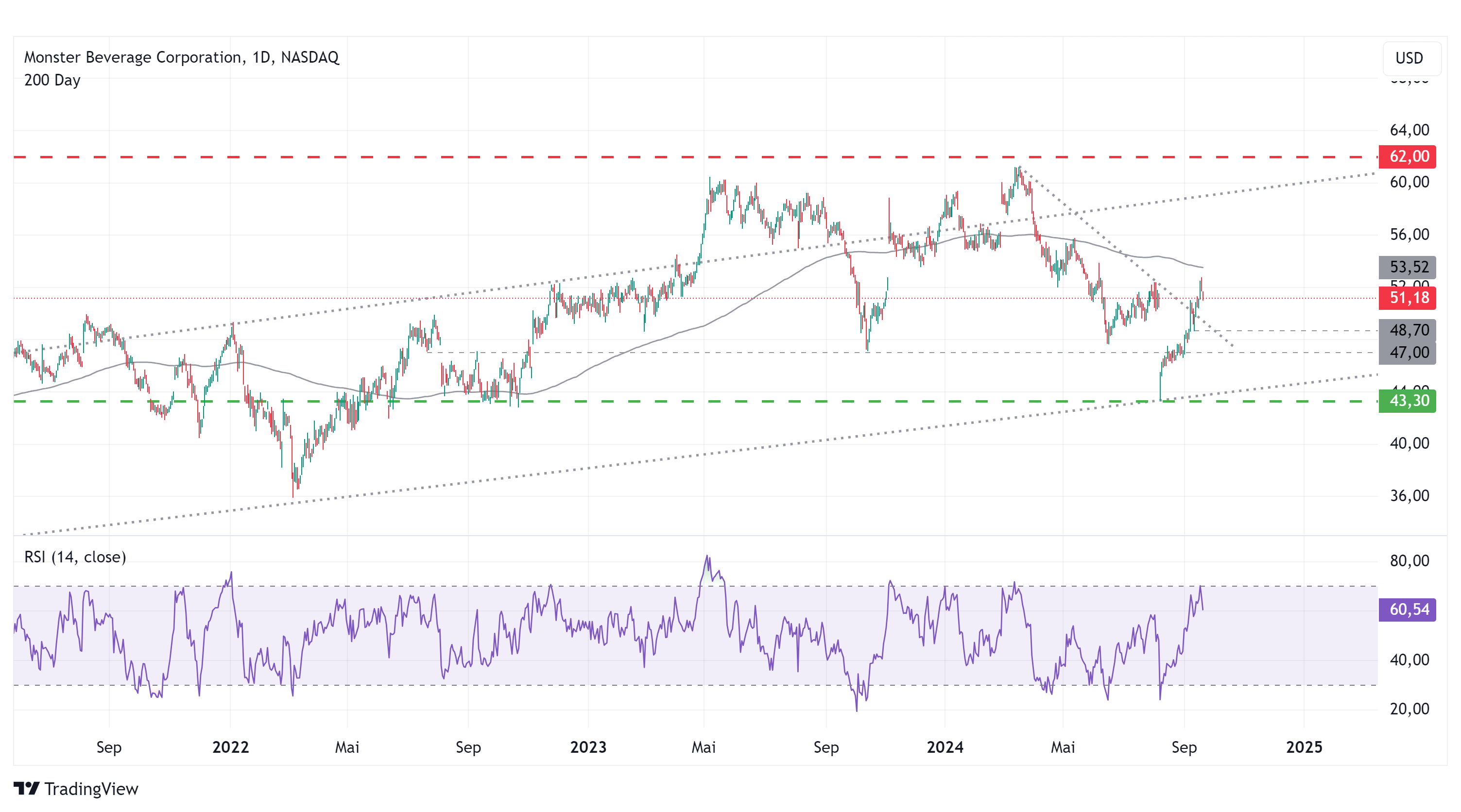The image size is (1461, 812).
Task: Click the 60,00 price axis label
Action: [1409, 182]
